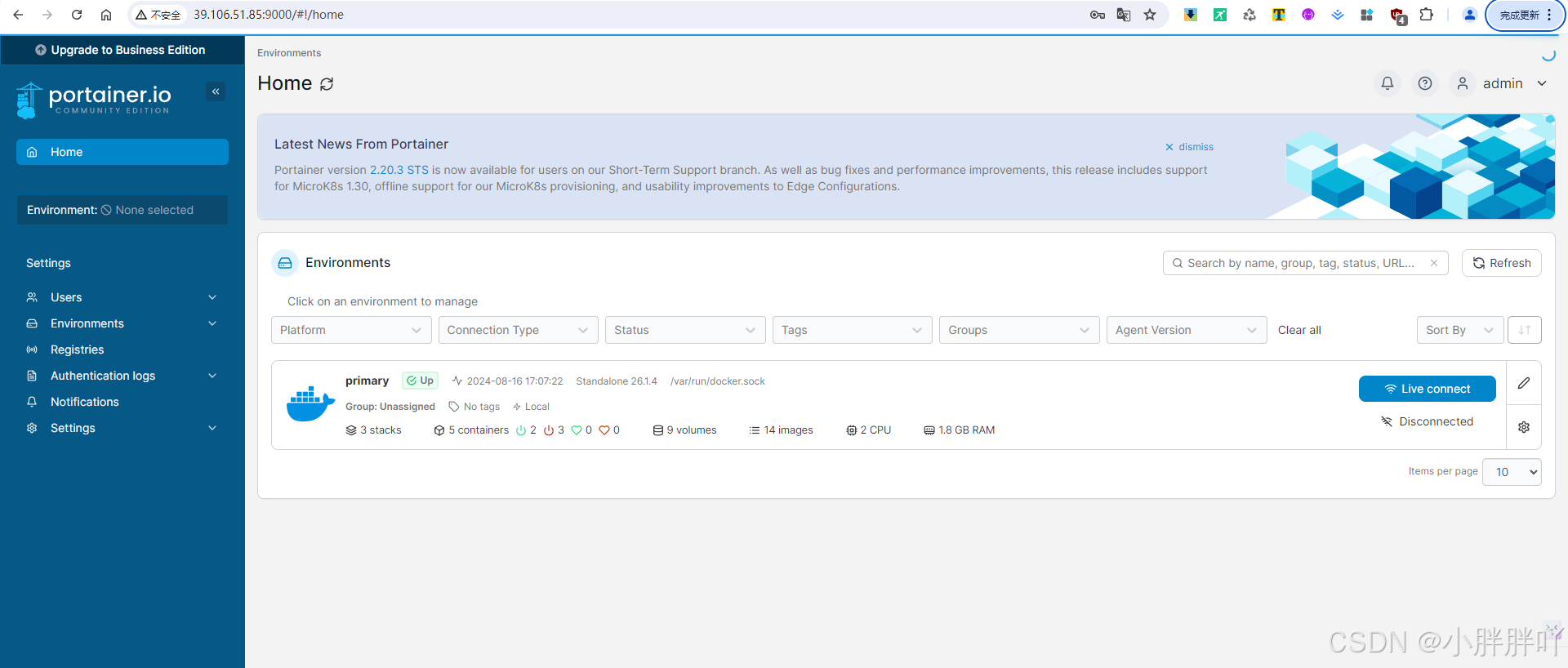The image size is (1568, 668).
Task: Click the /var/run/docker.sock path
Action: coord(718,381)
